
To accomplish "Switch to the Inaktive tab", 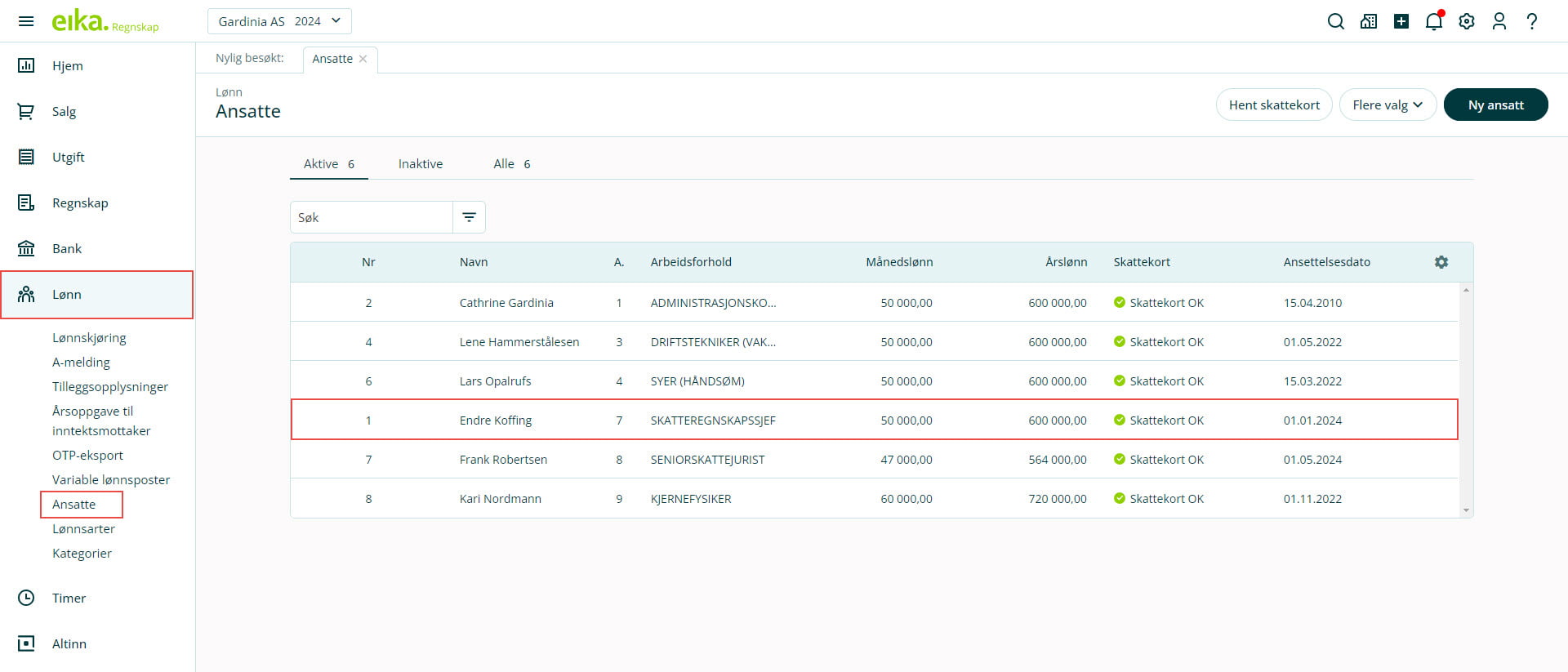I will pyautogui.click(x=421, y=164).
